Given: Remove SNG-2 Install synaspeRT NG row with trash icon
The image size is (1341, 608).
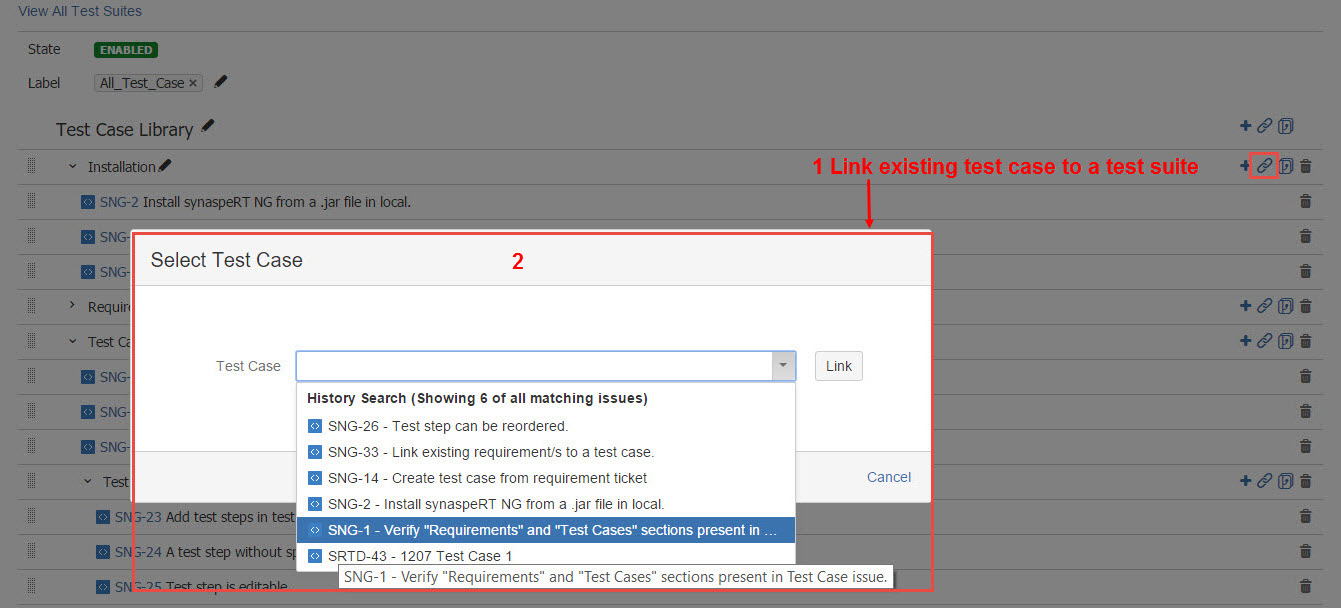Looking at the screenshot, I should pos(1305,201).
